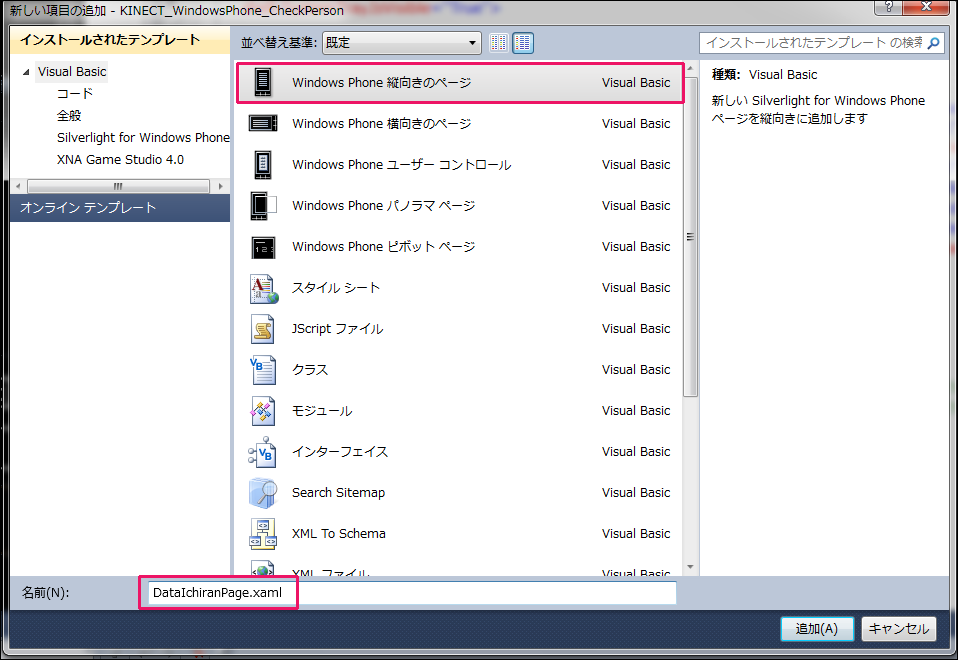Pick the XML To Schema template icon
The width and height of the screenshot is (958, 660).
coord(263,534)
